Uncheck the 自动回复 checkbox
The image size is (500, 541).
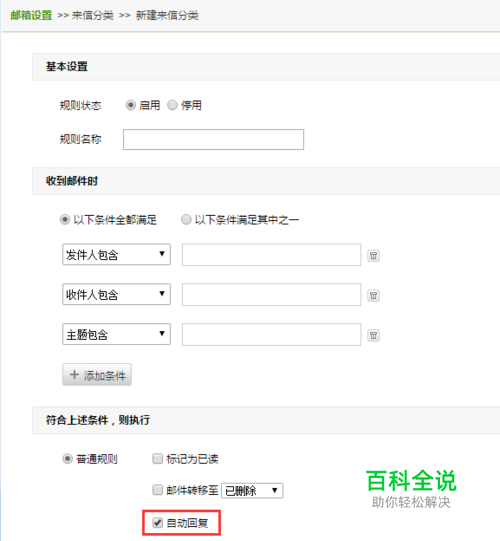point(157,523)
